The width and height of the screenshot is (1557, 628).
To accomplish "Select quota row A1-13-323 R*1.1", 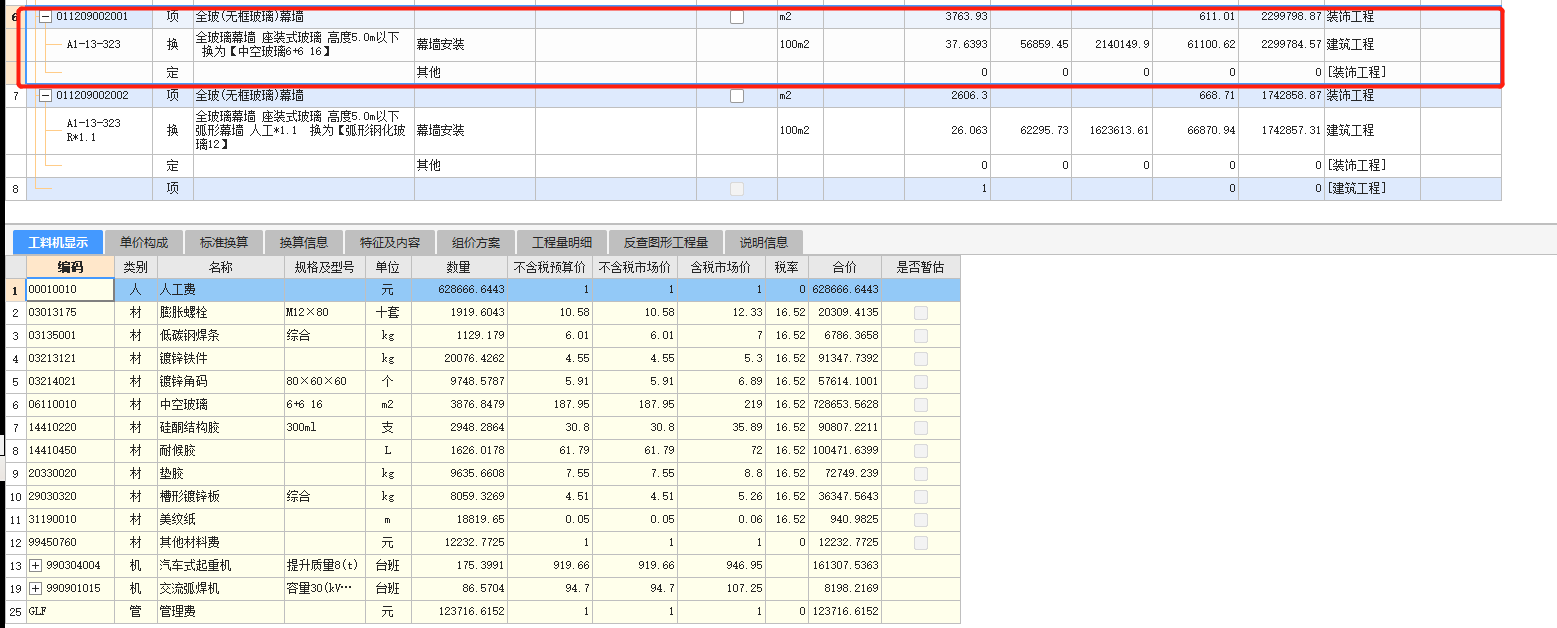I will 96,130.
